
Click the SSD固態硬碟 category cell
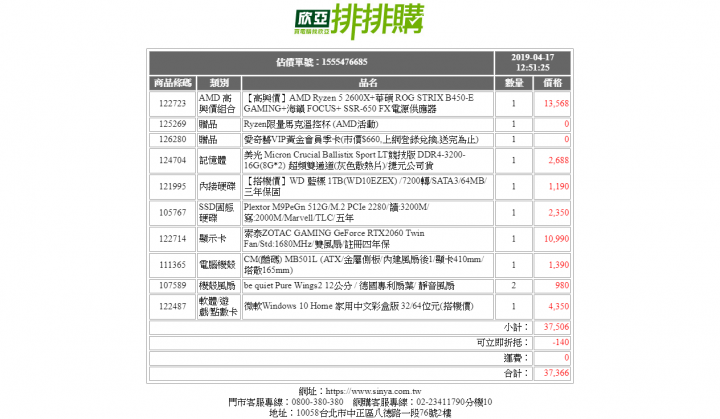(x=219, y=213)
